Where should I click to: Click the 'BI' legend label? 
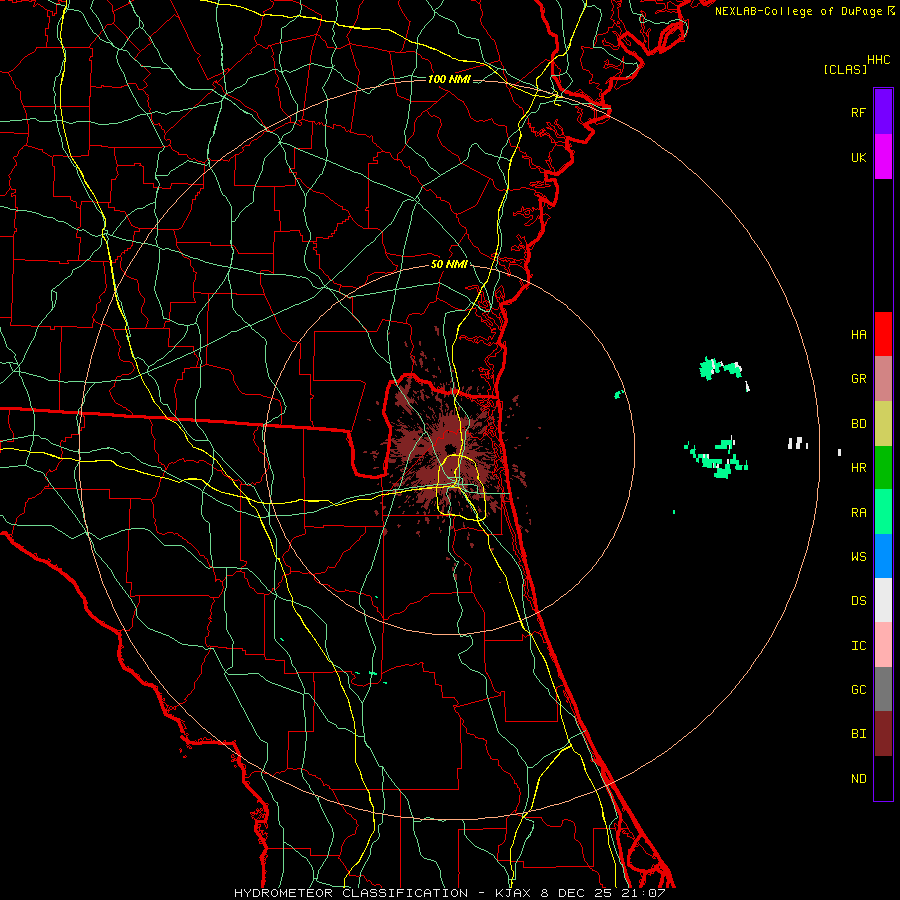coord(858,734)
